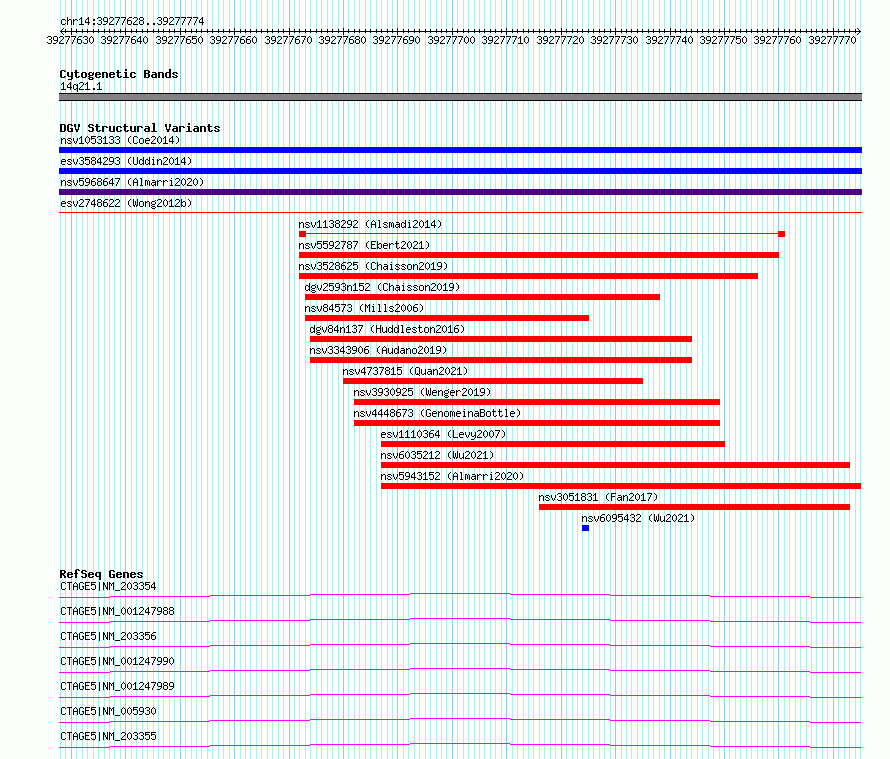Open esv2748622 (Wong2012b) variant label
890x759 pixels.
coord(126,203)
